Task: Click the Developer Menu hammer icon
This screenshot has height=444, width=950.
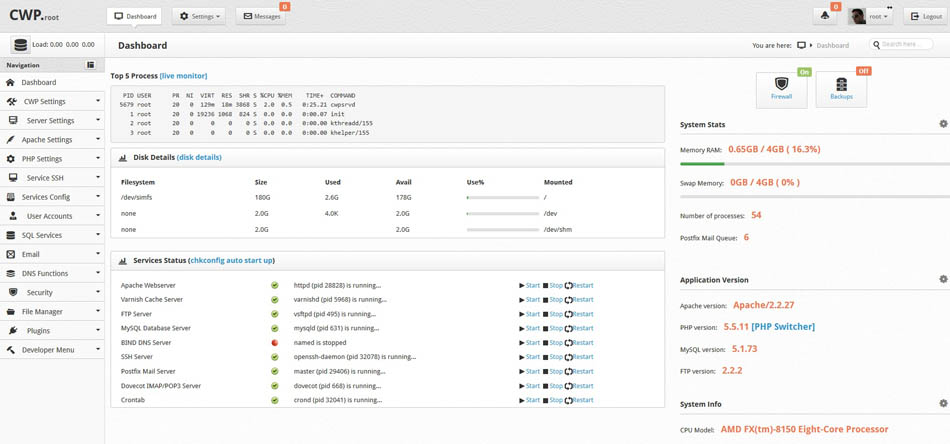Action: click(10, 350)
